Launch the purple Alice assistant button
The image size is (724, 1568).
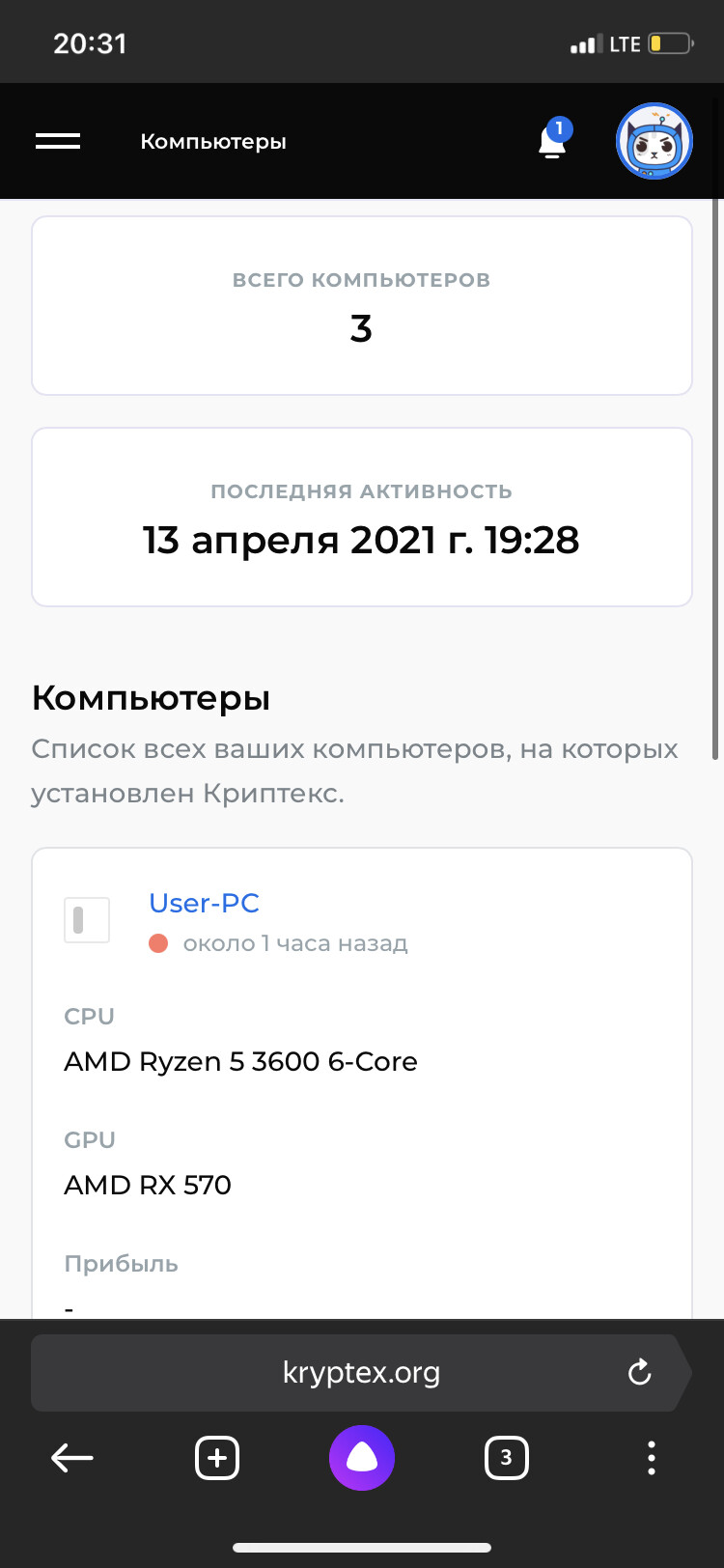pos(362,1458)
